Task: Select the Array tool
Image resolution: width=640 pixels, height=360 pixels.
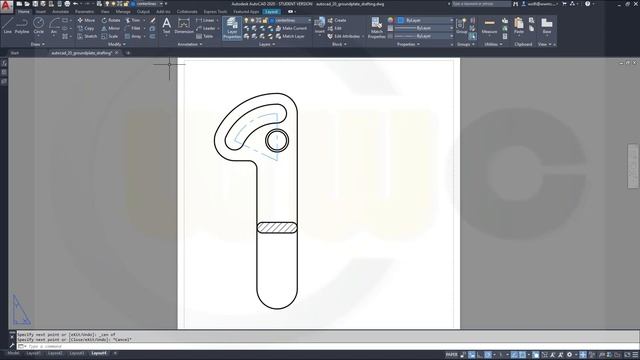Action: [133, 36]
